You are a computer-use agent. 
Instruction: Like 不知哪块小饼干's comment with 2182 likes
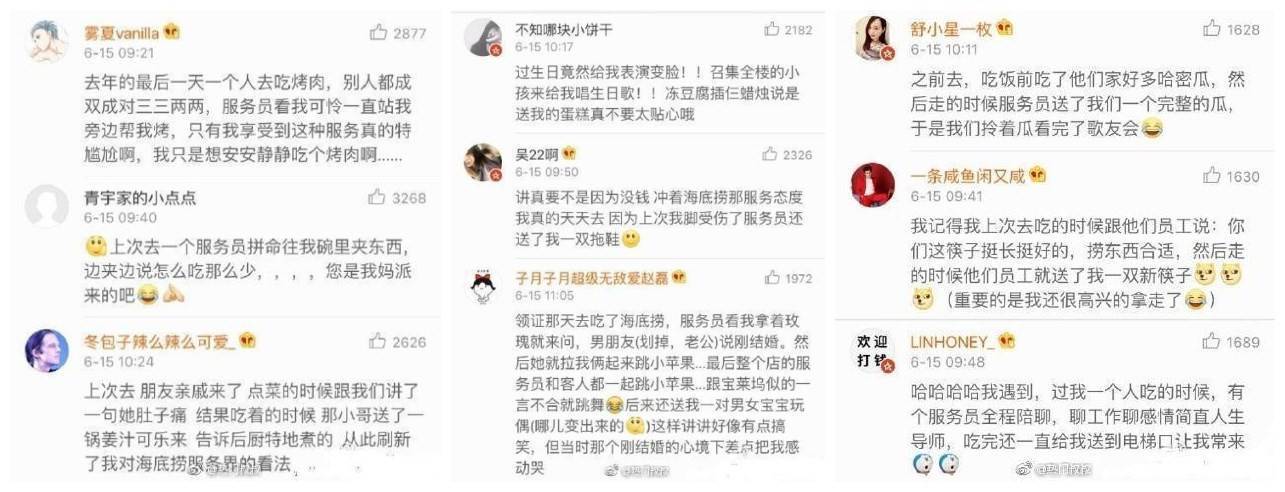(770, 30)
